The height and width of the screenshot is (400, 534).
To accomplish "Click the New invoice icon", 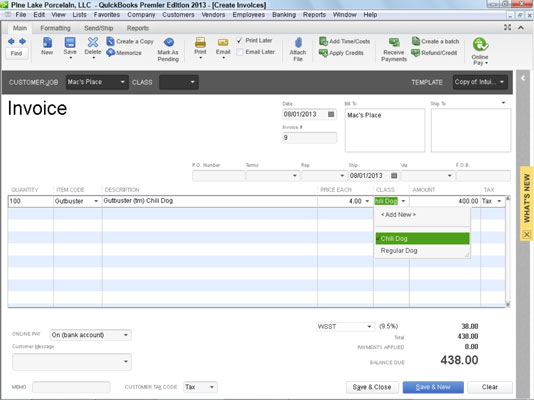I will point(47,43).
